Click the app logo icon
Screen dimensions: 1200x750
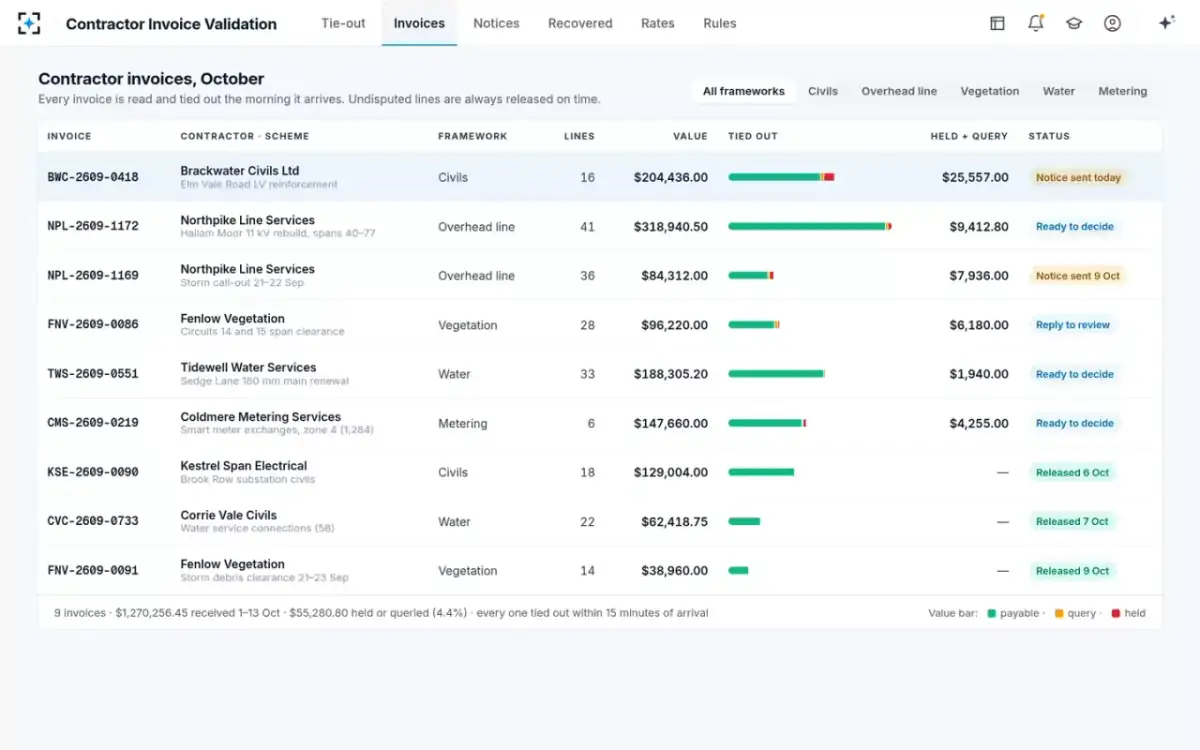(x=29, y=23)
